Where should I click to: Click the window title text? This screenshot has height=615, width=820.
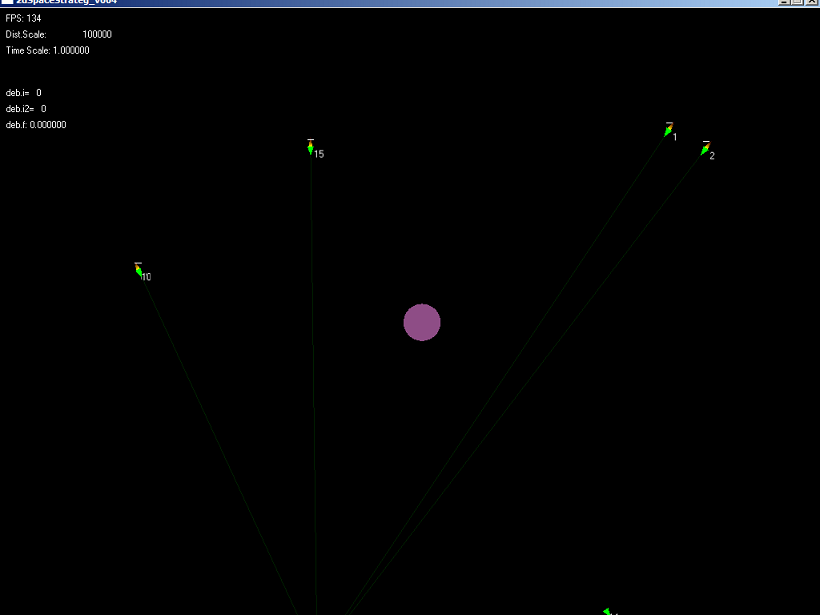[x=60, y=3]
